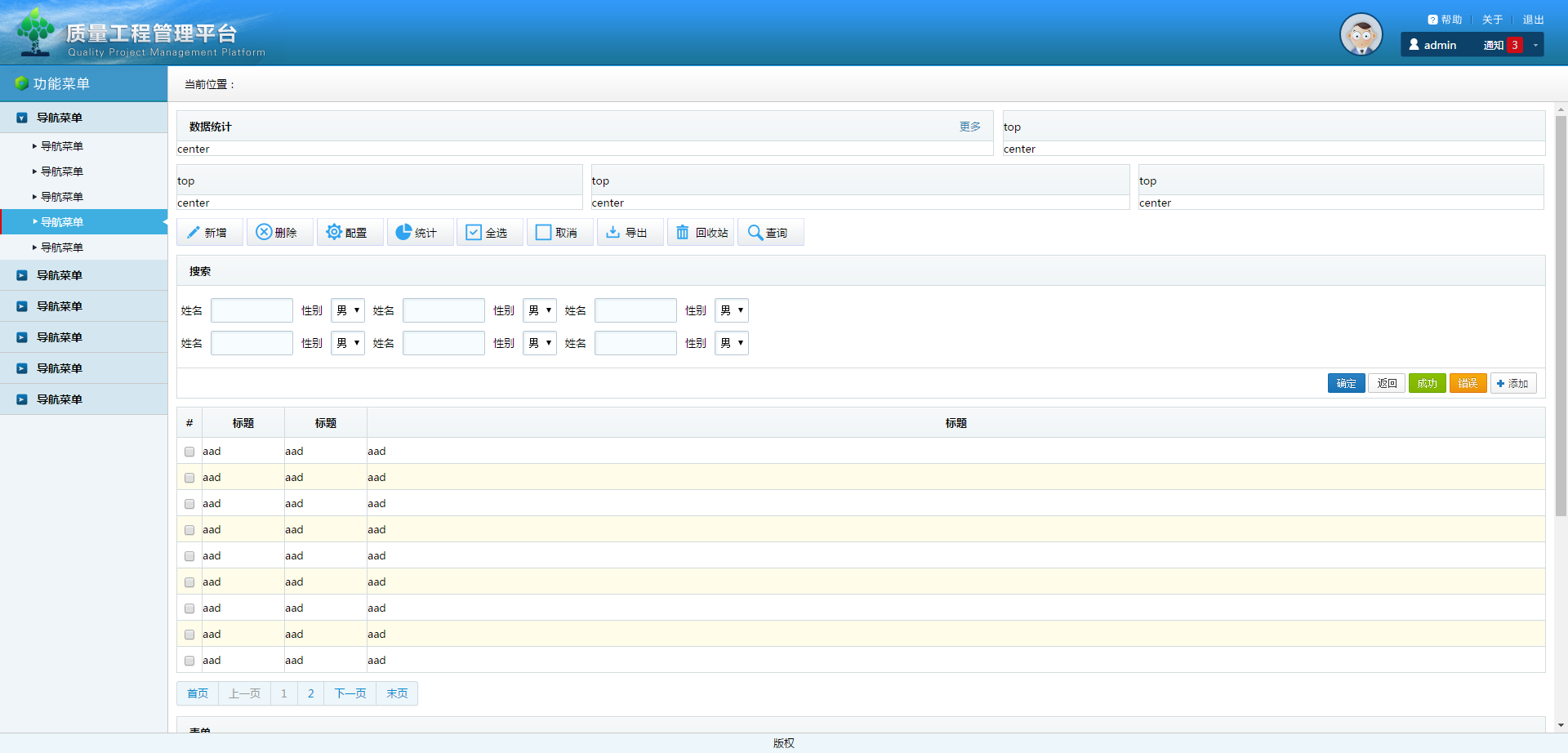Check the fifth table row checkbox
This screenshot has height=753, width=1568.
[x=189, y=556]
